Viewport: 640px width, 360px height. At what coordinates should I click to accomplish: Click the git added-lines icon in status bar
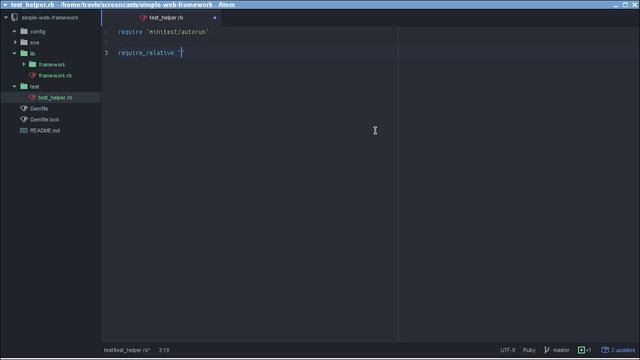[581, 350]
